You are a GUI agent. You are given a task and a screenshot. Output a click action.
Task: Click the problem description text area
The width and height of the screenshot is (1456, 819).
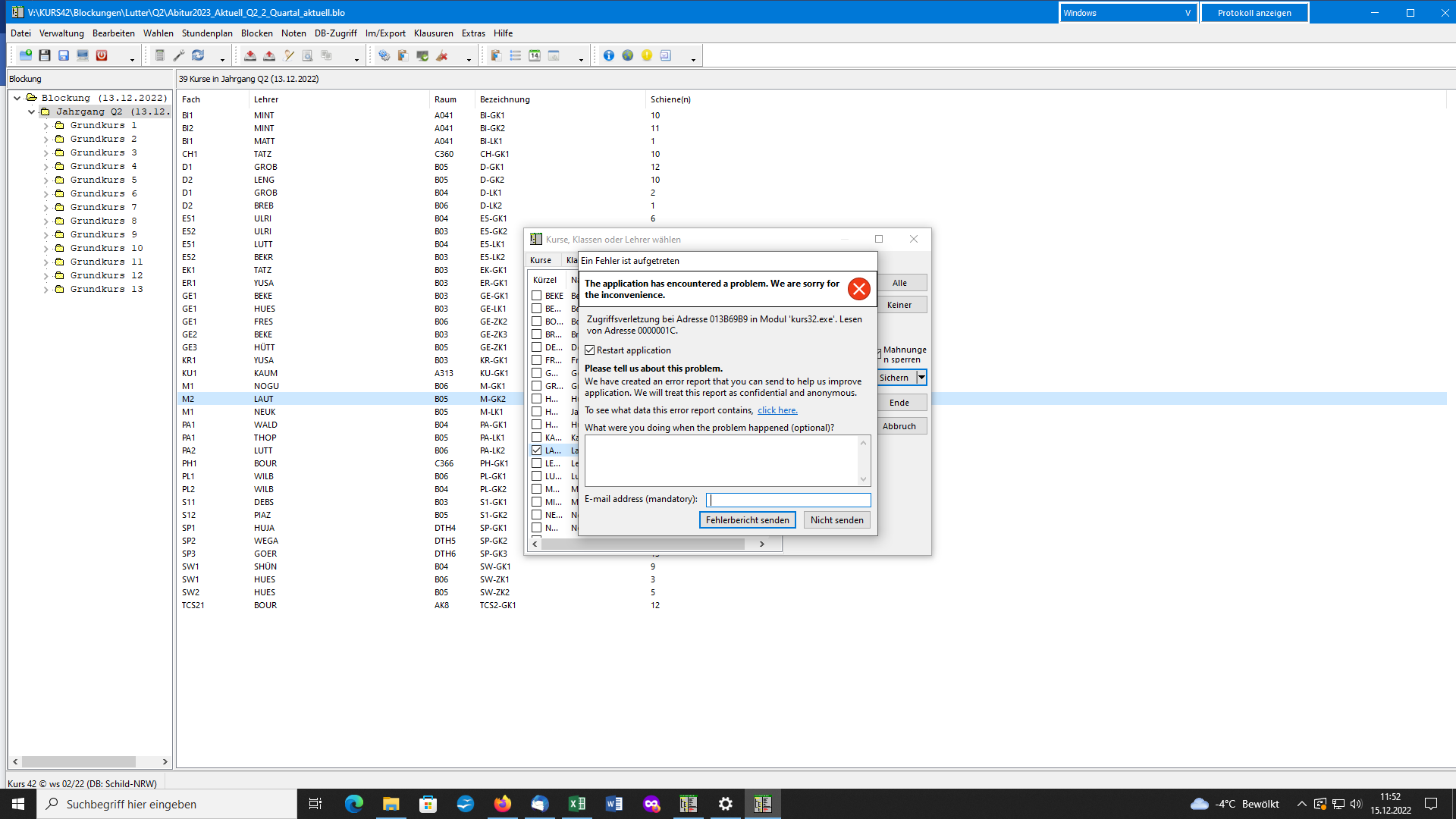[721, 460]
